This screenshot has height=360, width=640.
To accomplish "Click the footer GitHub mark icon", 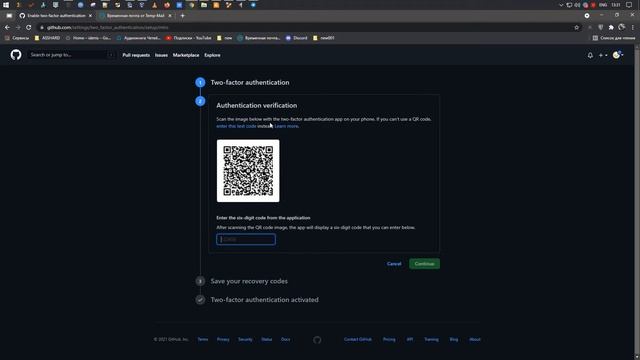I will [x=317, y=340].
